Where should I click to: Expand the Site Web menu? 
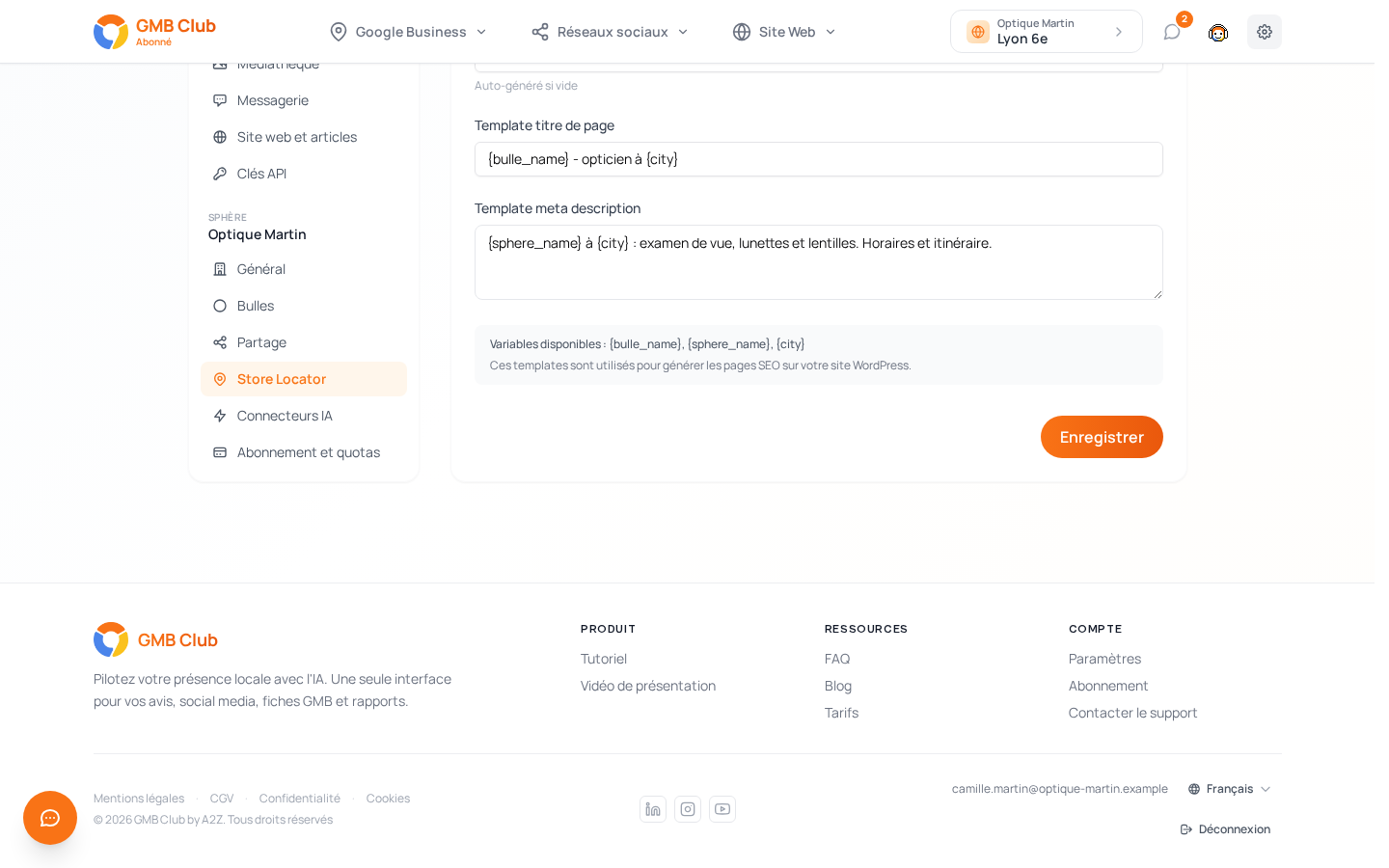784,32
